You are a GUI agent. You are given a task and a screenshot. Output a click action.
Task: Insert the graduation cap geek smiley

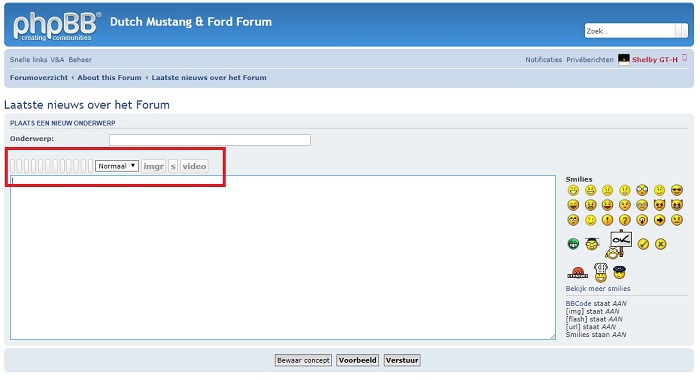[592, 243]
